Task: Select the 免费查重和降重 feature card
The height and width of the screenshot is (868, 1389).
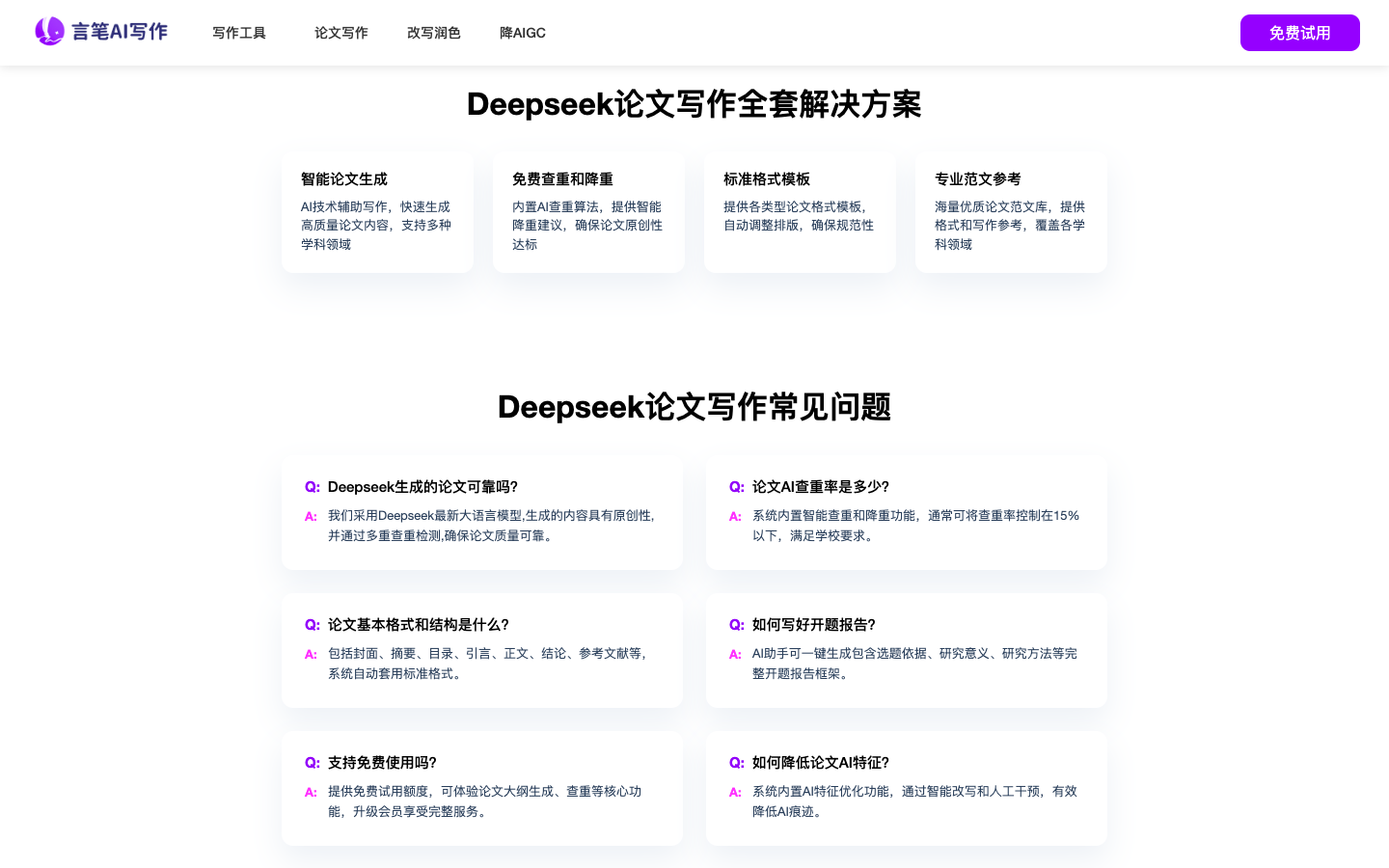Action: [588, 211]
